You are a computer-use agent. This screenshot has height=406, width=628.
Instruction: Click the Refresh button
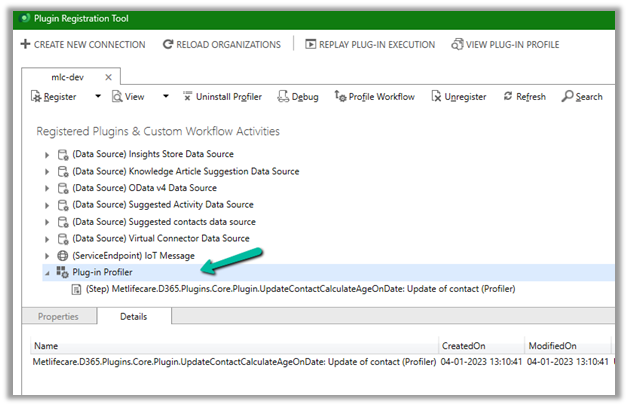point(524,97)
